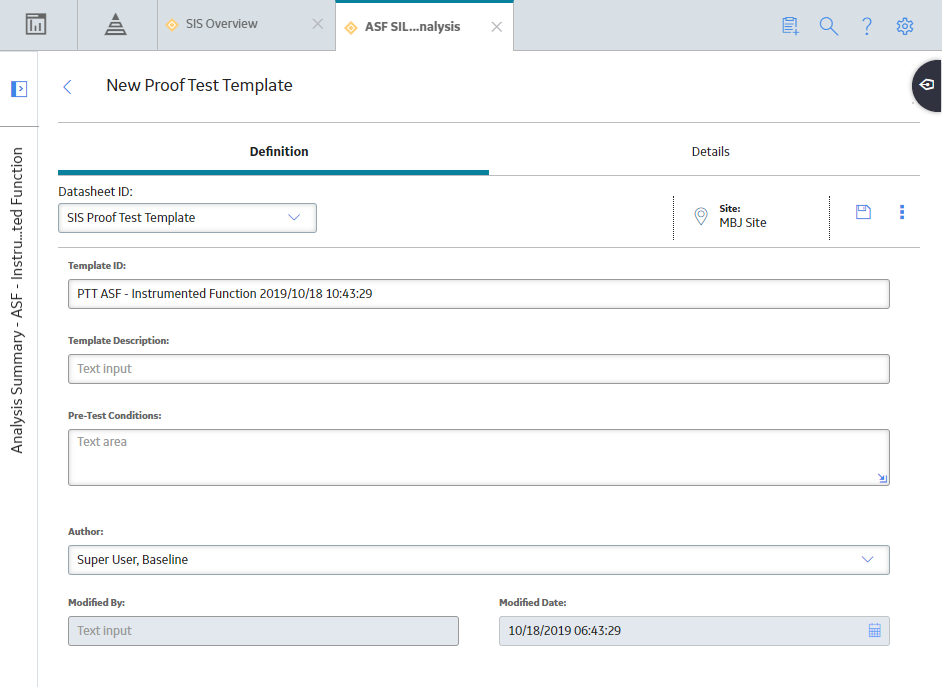Open the dashboard chart icon tab

tap(36, 25)
